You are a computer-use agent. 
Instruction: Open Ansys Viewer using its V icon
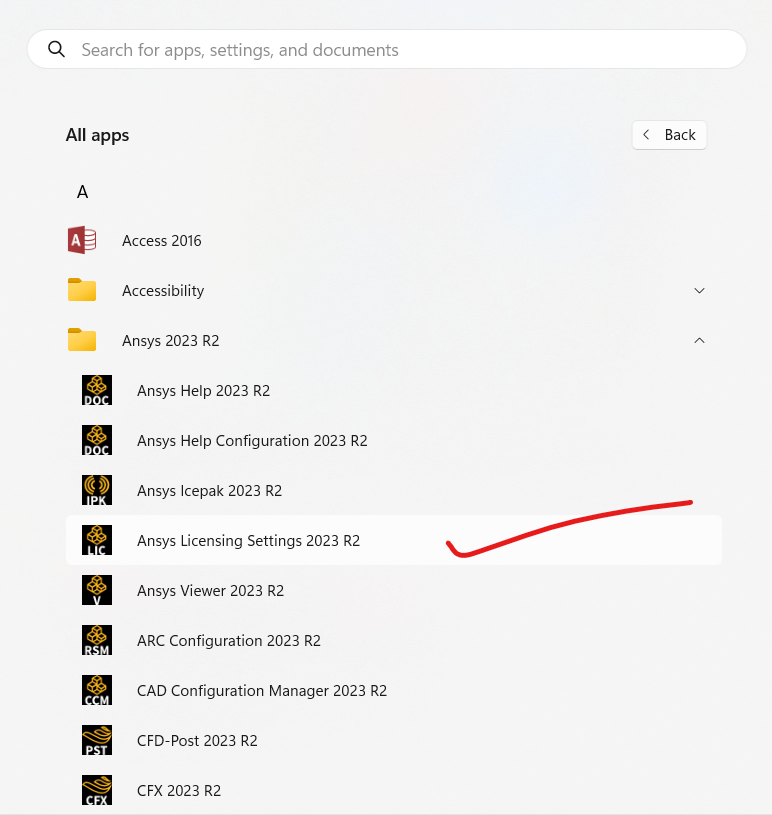point(96,590)
